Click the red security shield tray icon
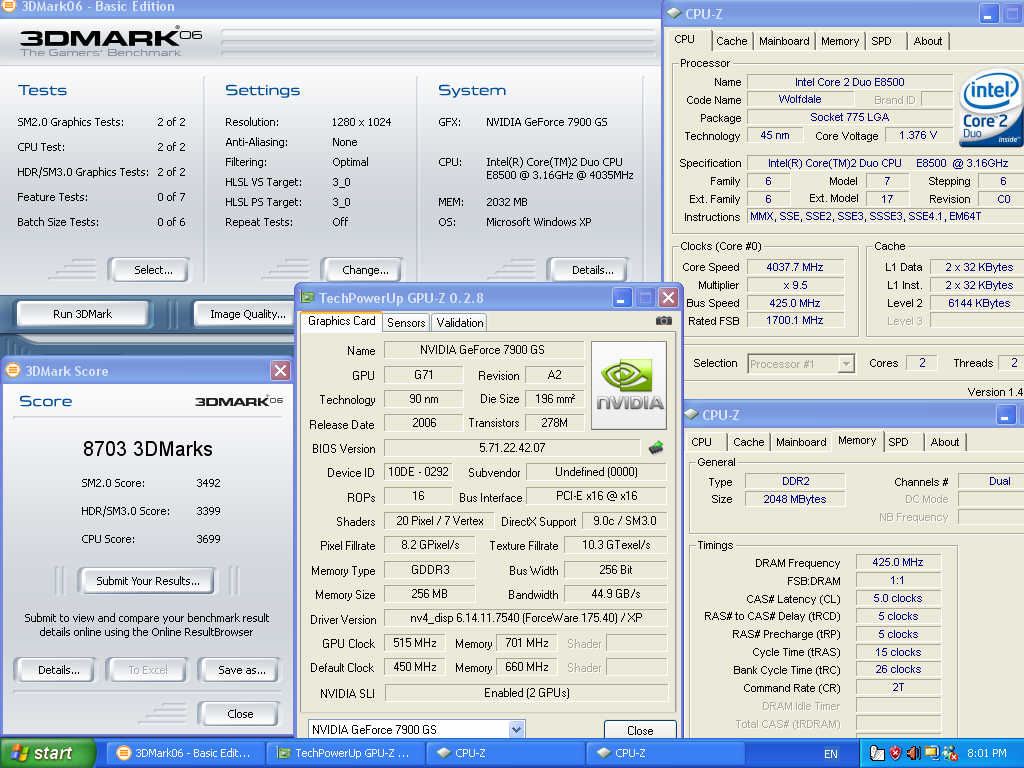This screenshot has width=1024, height=768. (x=895, y=753)
